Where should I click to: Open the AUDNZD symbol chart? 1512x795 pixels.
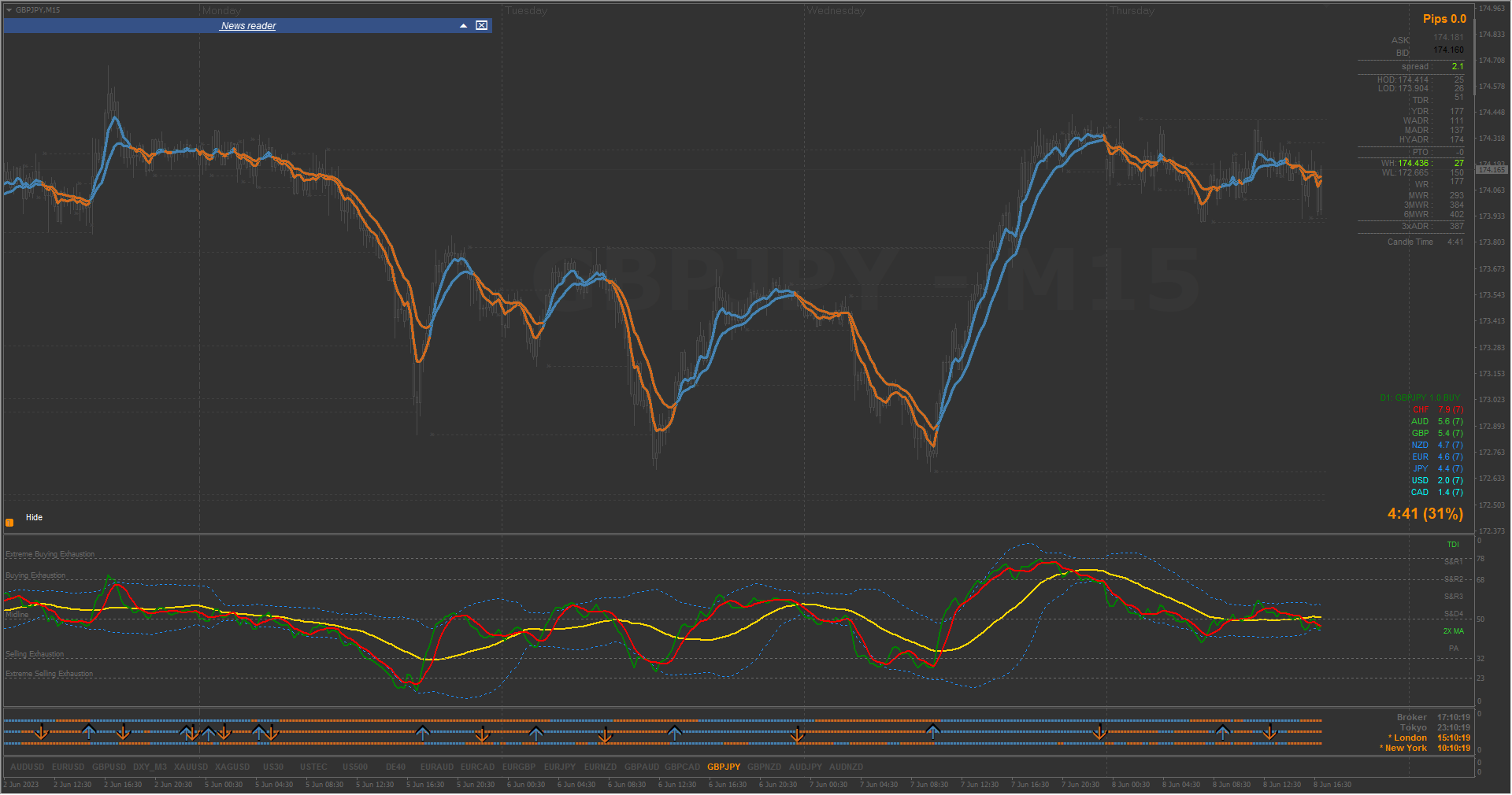[846, 767]
